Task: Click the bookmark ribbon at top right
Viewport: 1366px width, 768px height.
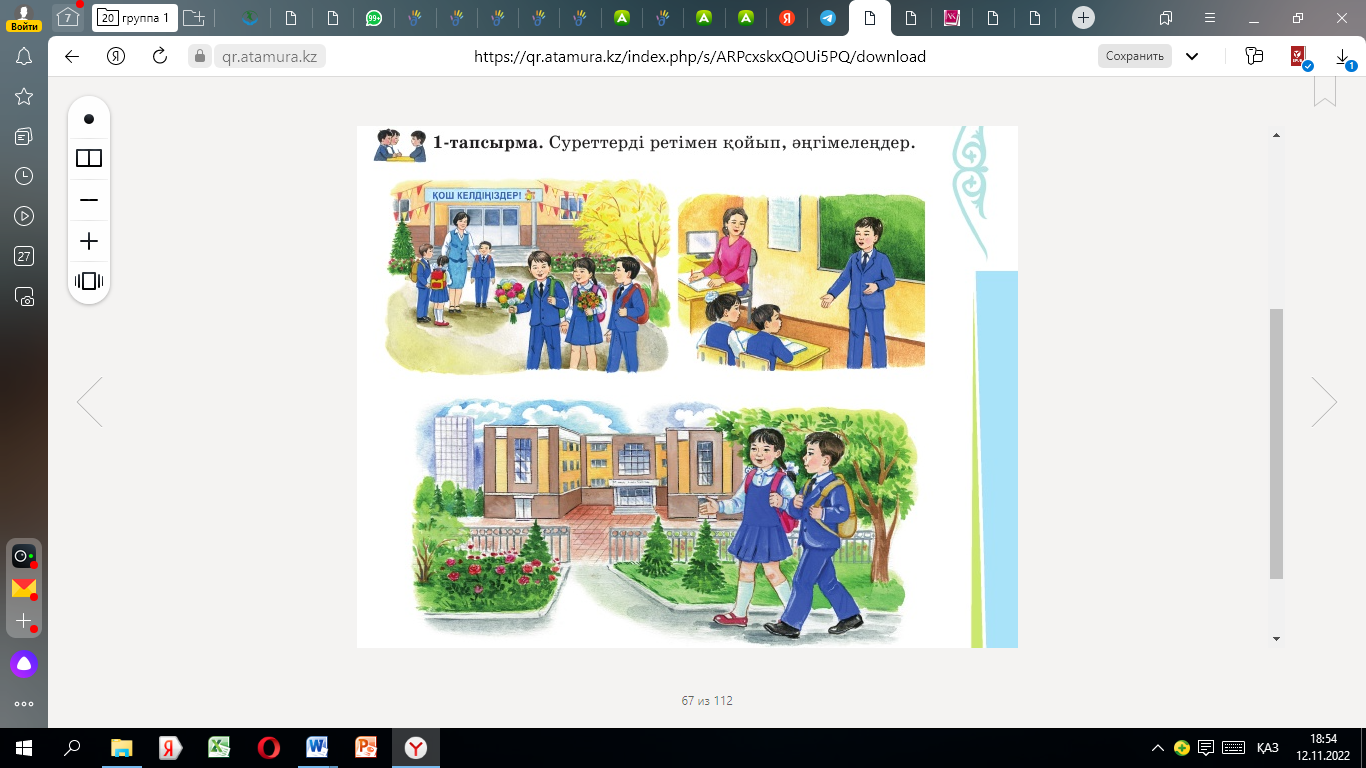Action: click(1324, 91)
